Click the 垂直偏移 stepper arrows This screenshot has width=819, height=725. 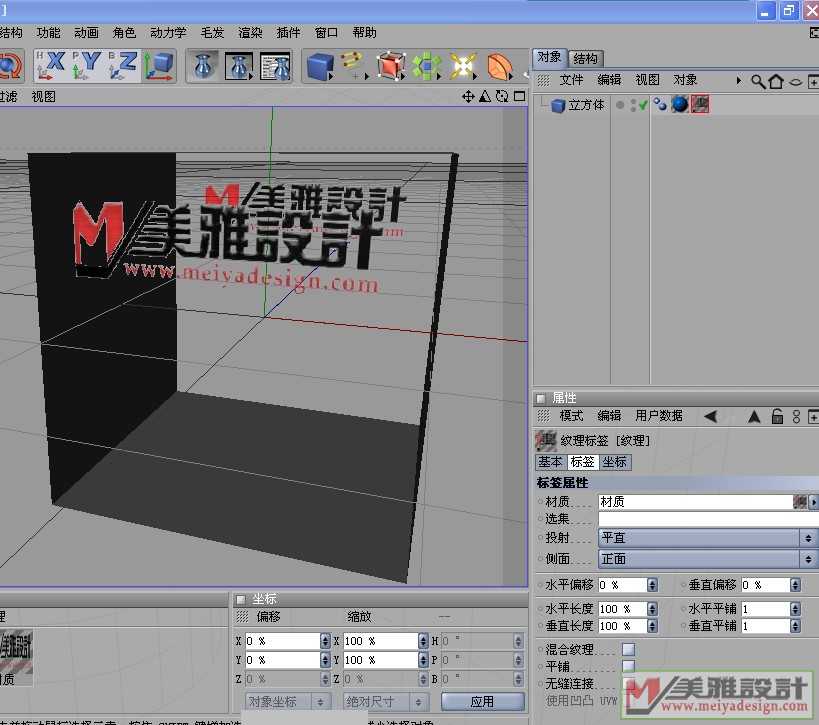tap(795, 585)
